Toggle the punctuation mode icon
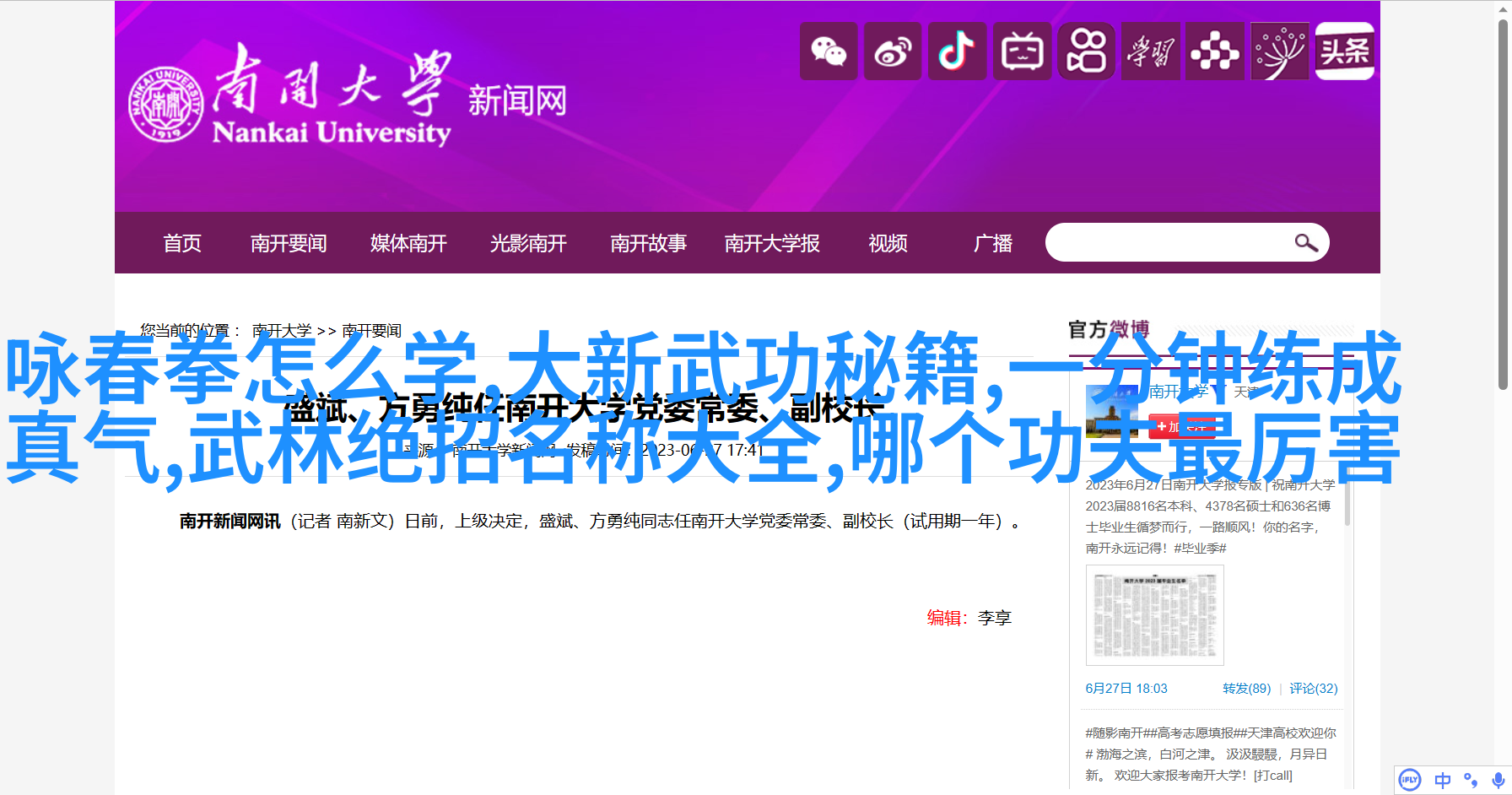The width and height of the screenshot is (1512, 795). tap(1471, 781)
